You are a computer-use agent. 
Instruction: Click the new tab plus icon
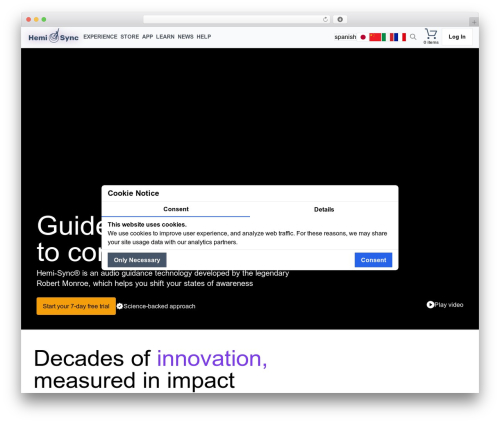coord(474,22)
